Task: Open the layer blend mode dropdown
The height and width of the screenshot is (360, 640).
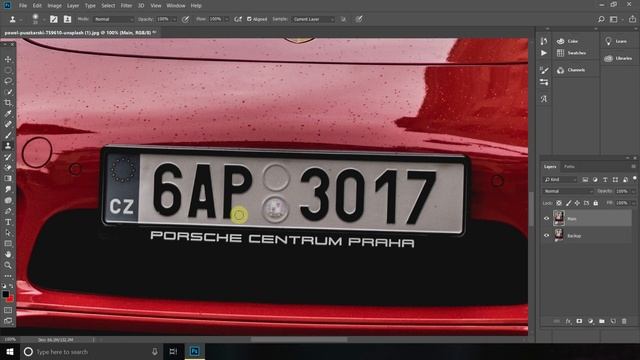Action: (x=568, y=191)
